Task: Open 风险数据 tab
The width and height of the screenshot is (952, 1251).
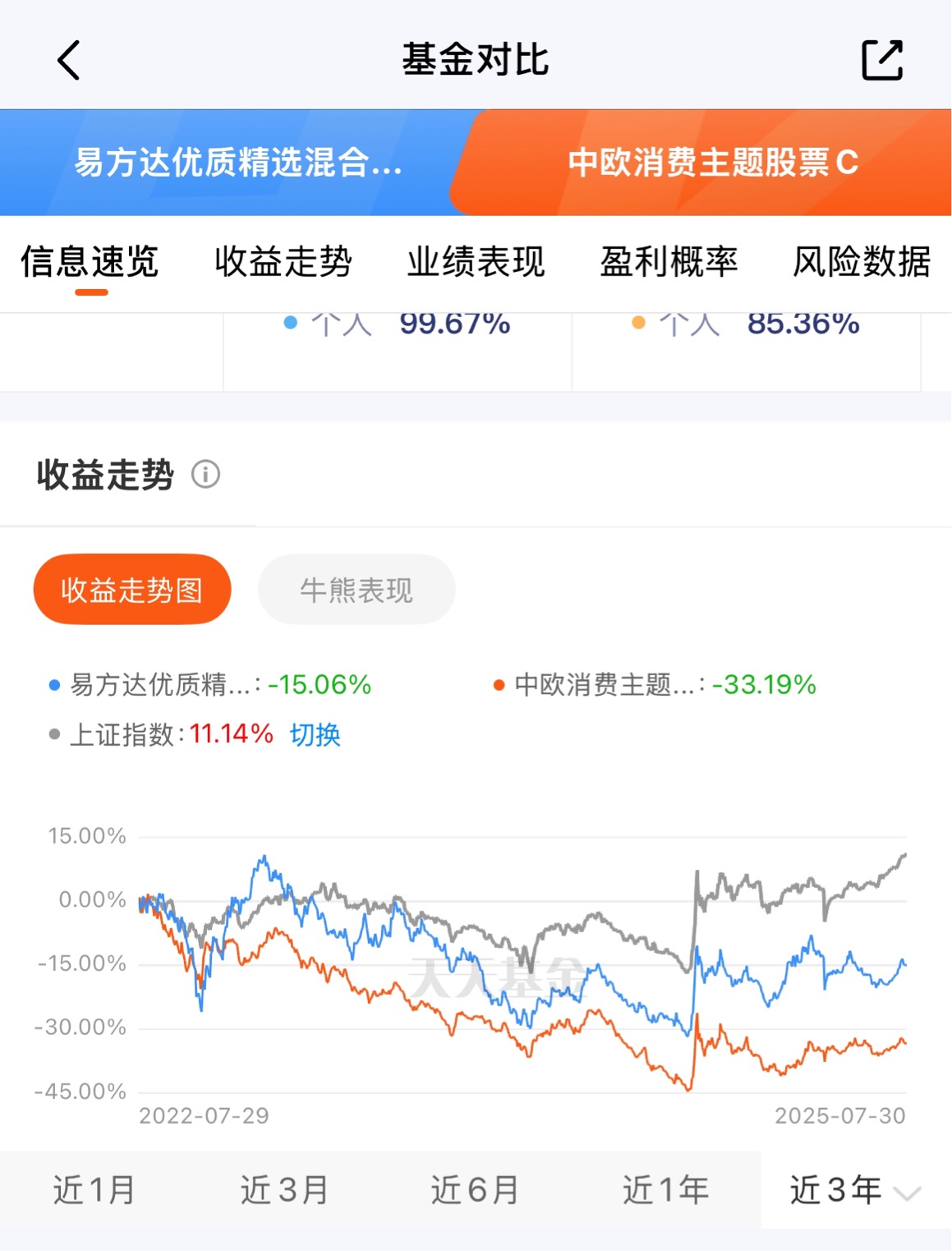Action: coord(862,262)
